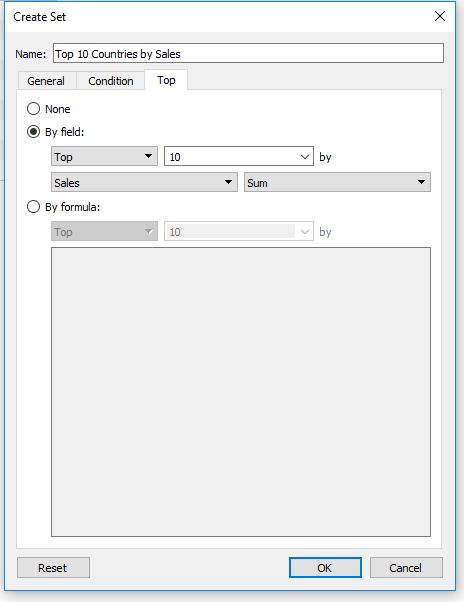The width and height of the screenshot is (464, 602).
Task: Open the Sales field dropdown
Action: click(144, 182)
